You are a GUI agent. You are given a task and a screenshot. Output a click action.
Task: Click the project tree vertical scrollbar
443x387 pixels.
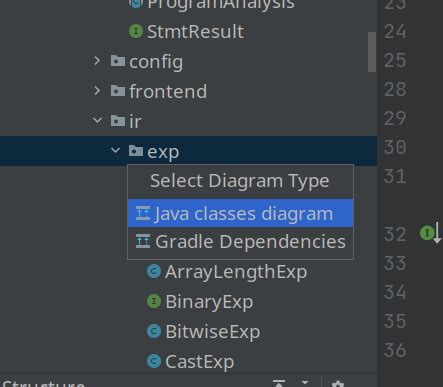pyautogui.click(x=372, y=52)
